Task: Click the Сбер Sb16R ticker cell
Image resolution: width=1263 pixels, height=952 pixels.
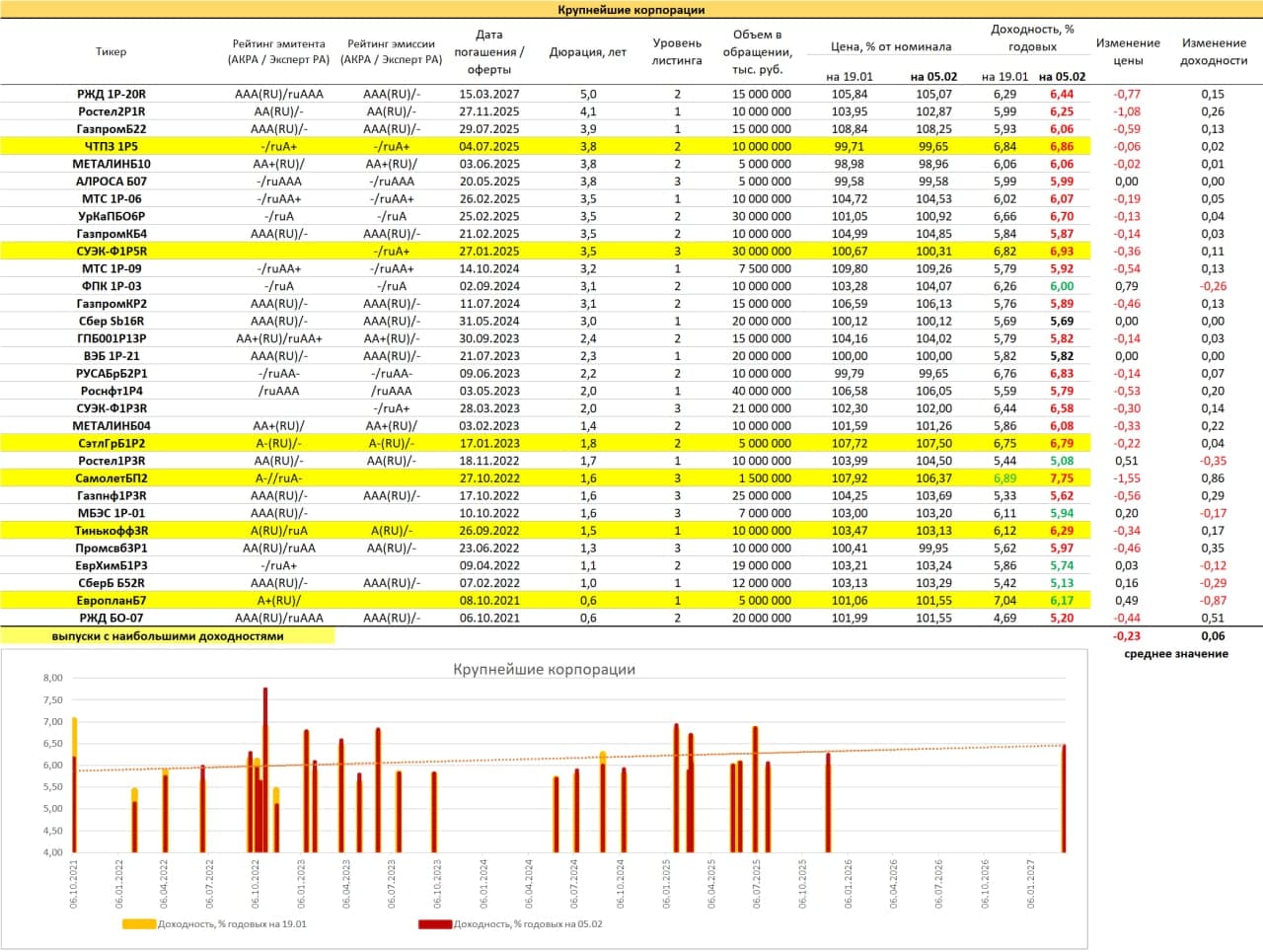Action: click(111, 322)
